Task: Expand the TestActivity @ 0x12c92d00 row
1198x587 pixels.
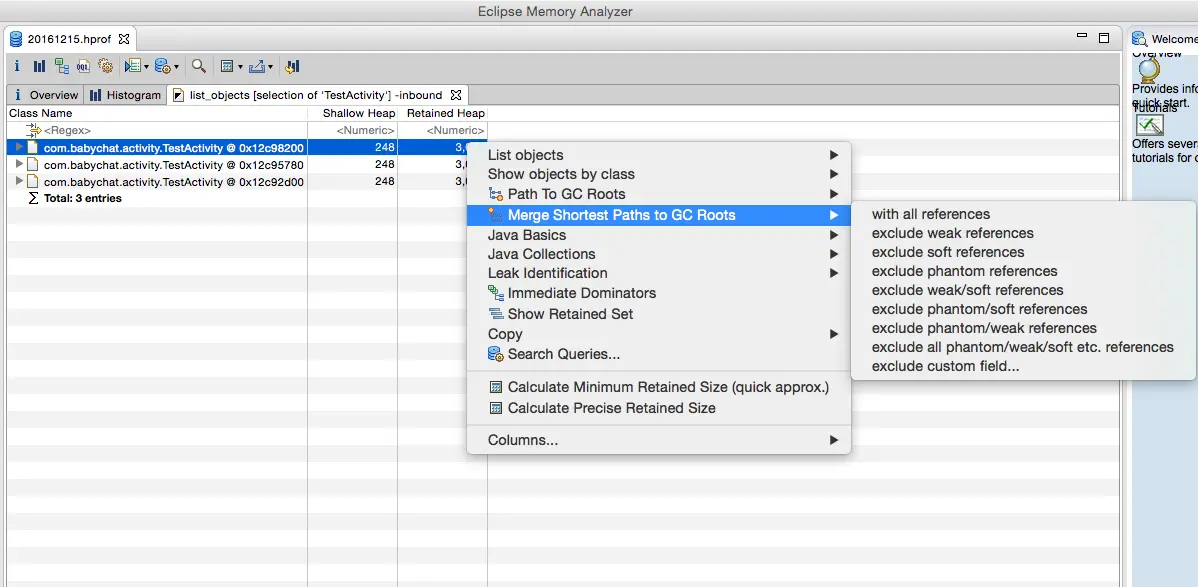Action: (20, 181)
